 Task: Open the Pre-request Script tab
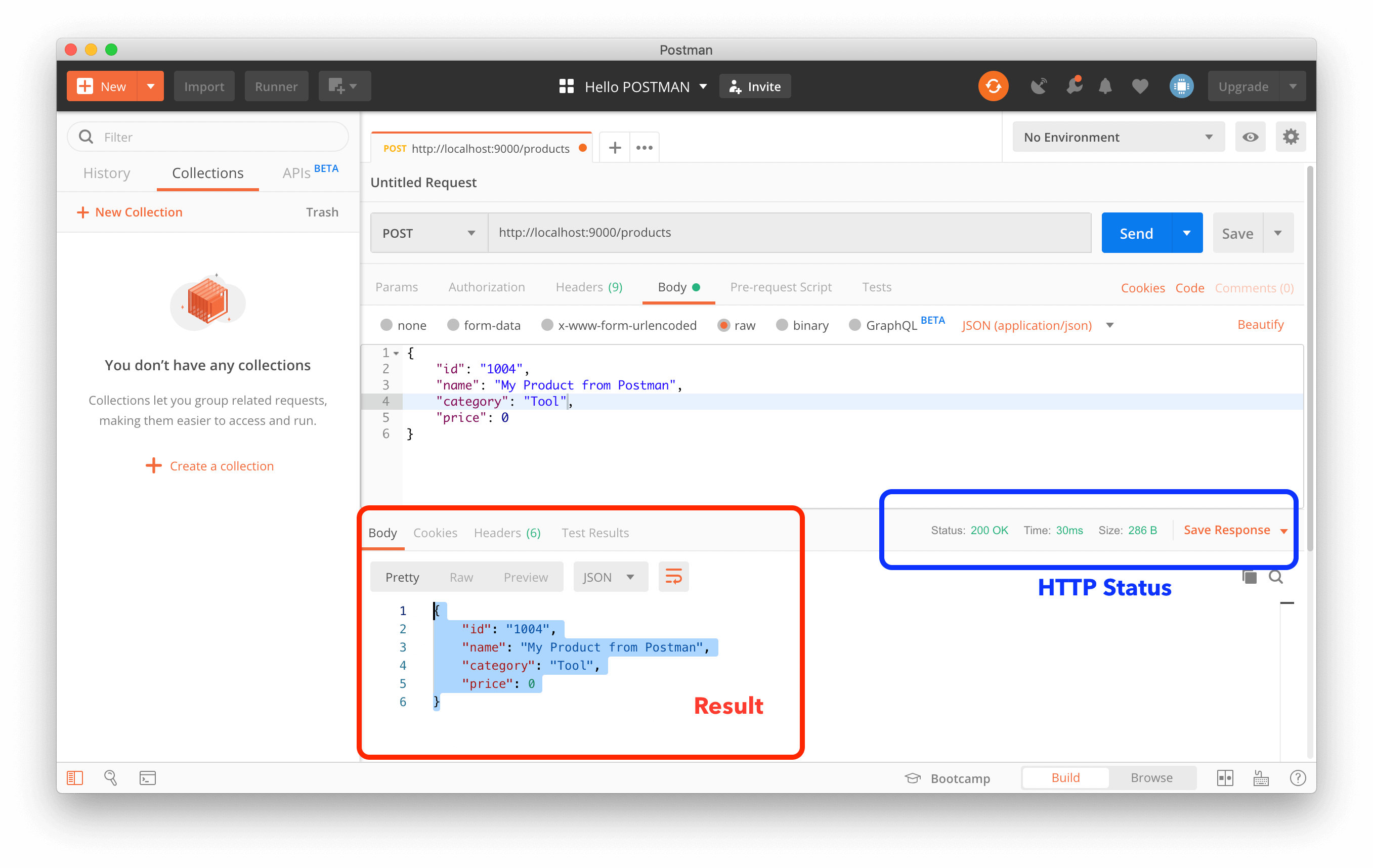coord(781,287)
